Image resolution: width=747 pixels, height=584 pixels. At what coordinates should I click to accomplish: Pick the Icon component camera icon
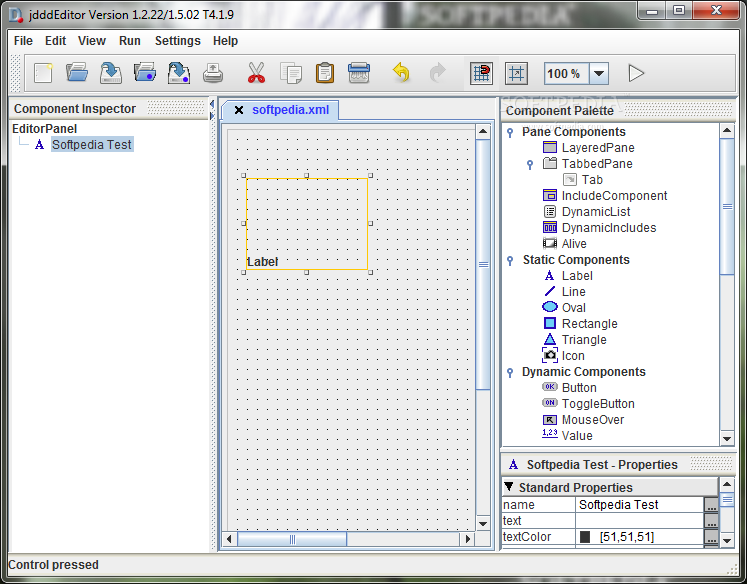point(550,355)
